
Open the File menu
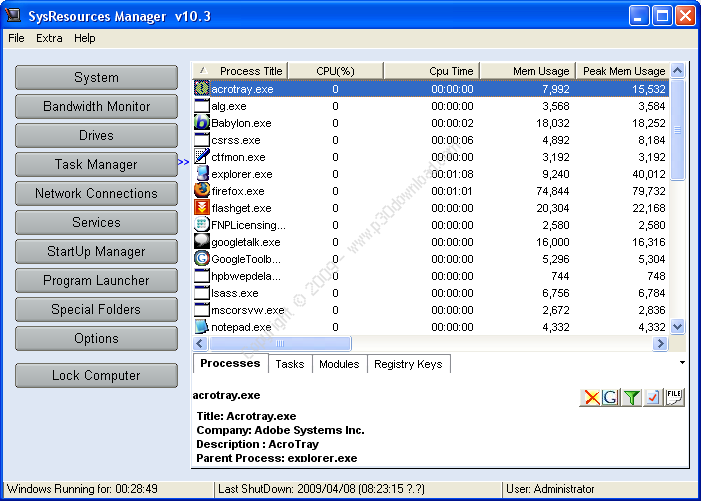16,38
